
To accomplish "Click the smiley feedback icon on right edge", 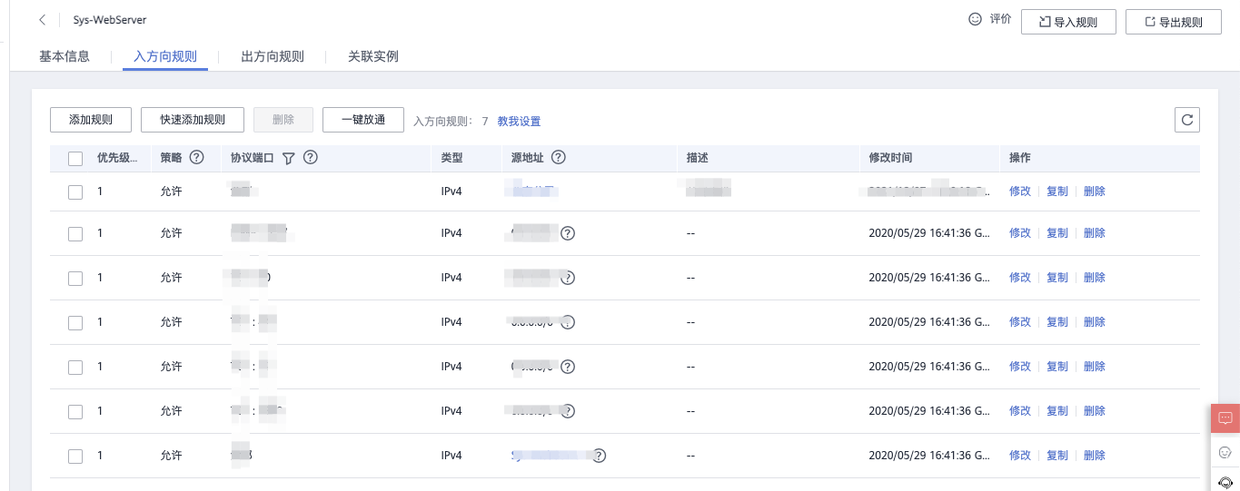I will click(x=1225, y=453).
